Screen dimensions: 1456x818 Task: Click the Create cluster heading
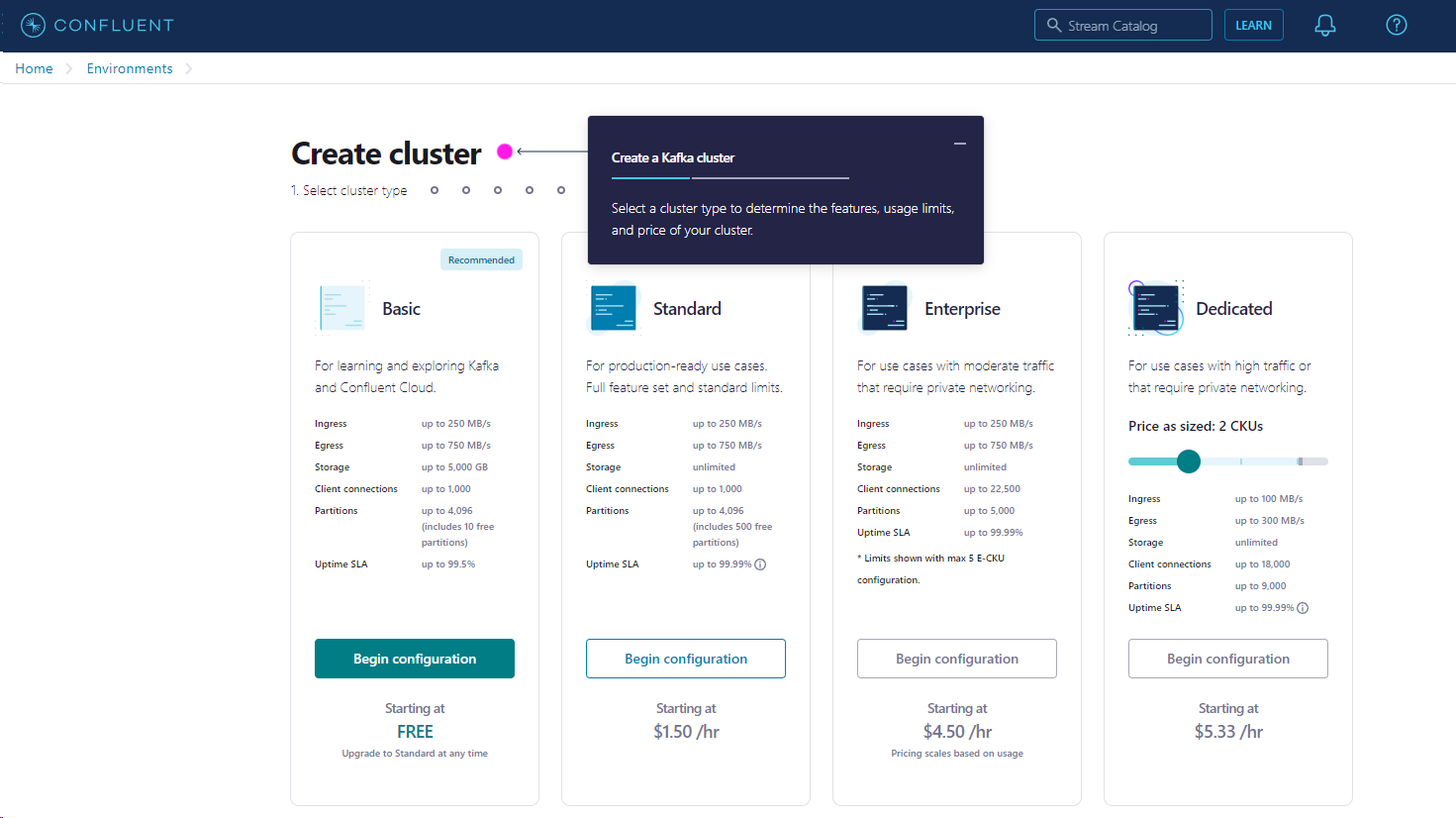(386, 153)
